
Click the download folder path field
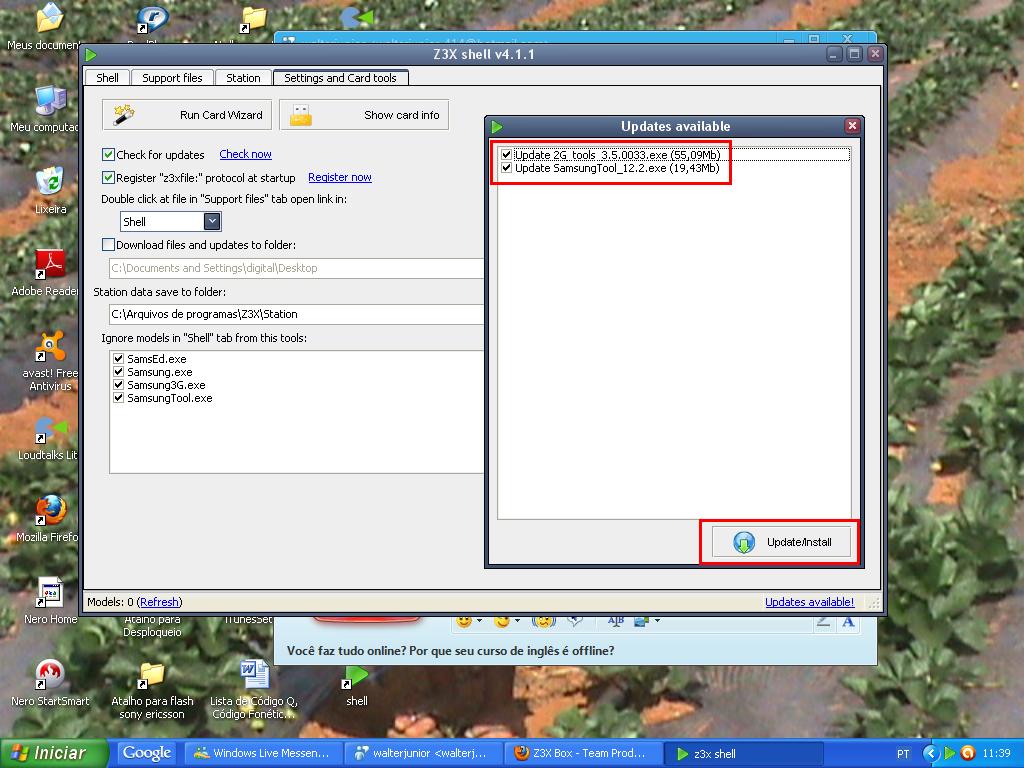296,268
